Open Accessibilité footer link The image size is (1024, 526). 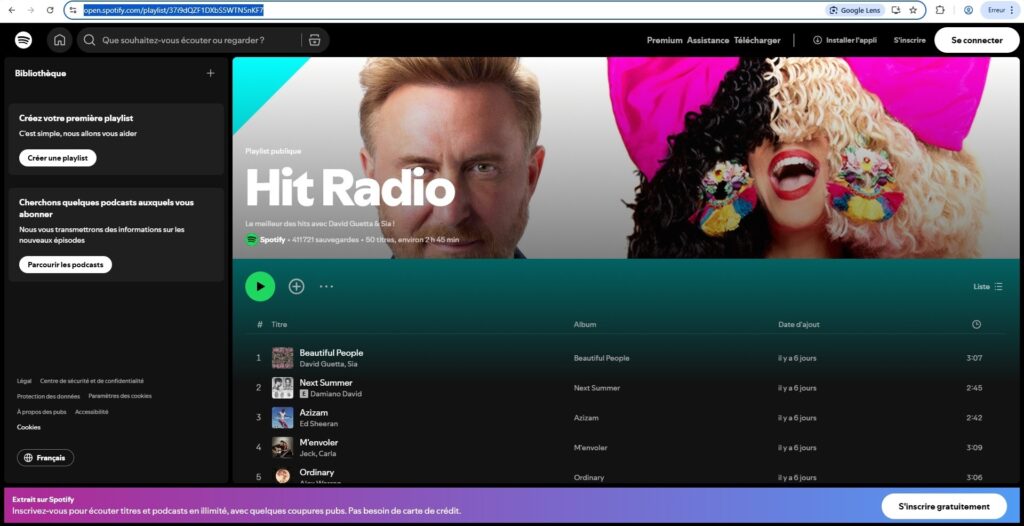point(92,412)
